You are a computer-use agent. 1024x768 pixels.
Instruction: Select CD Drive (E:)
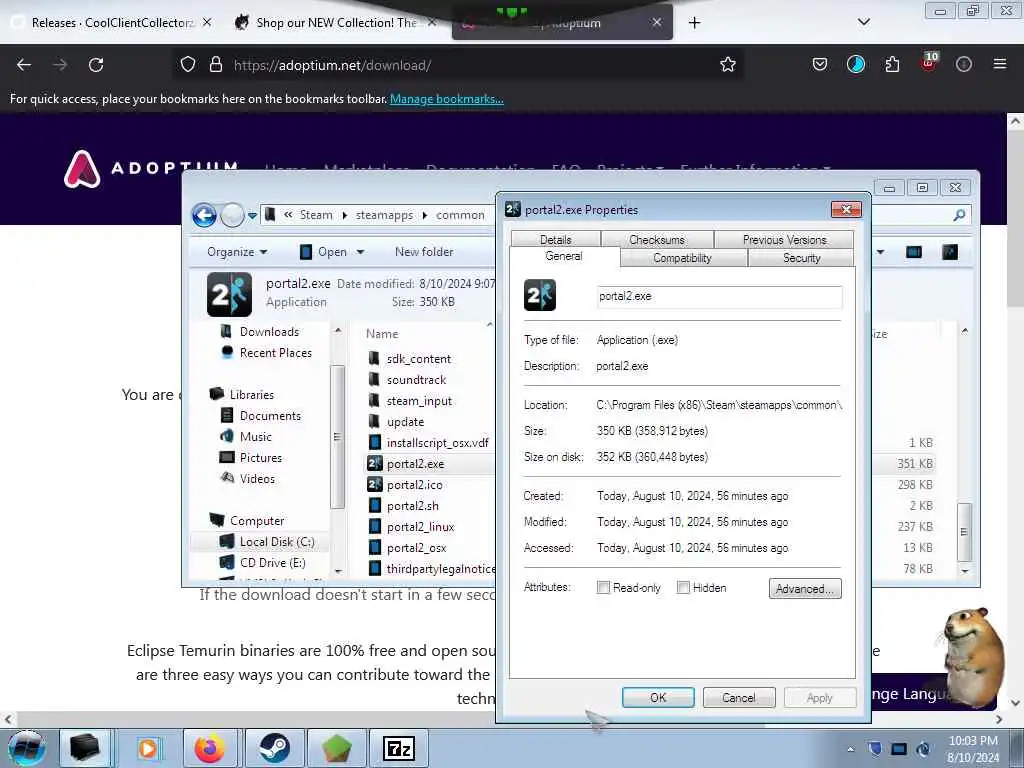coord(272,563)
